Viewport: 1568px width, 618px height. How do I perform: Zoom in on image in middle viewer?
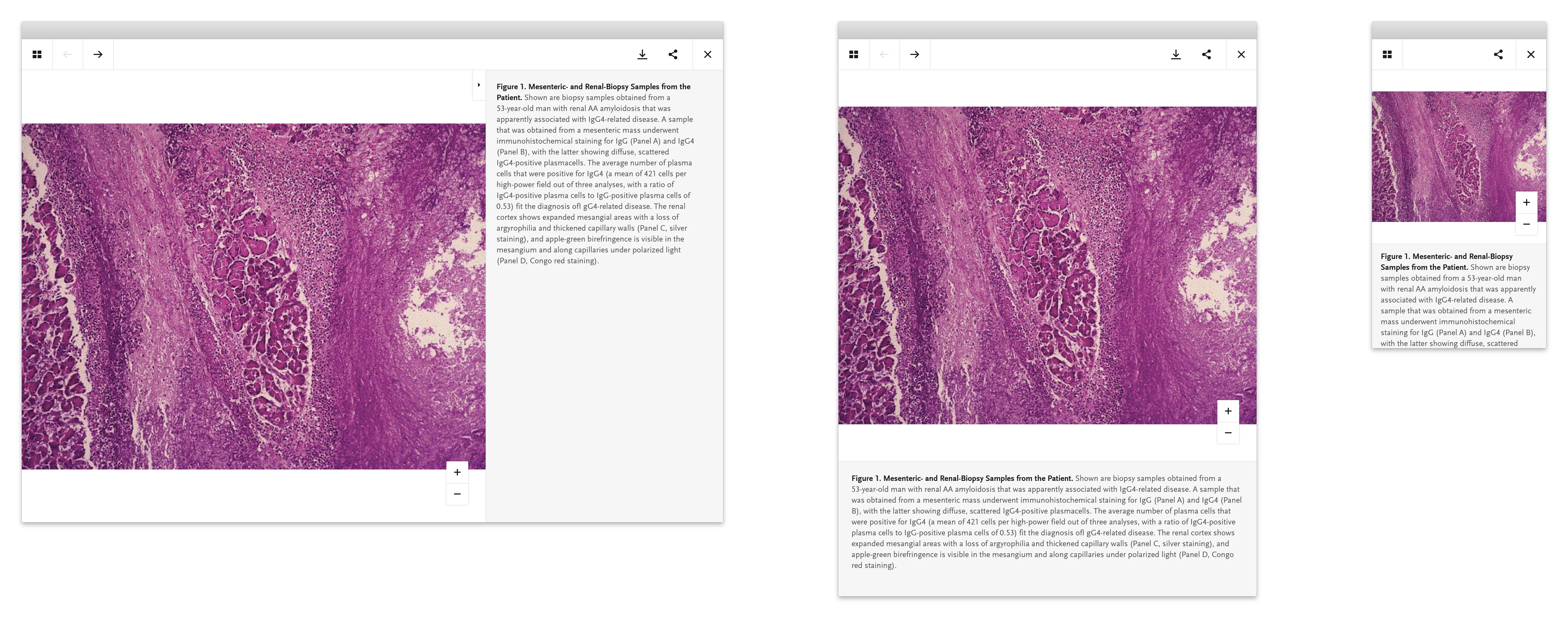click(1228, 411)
